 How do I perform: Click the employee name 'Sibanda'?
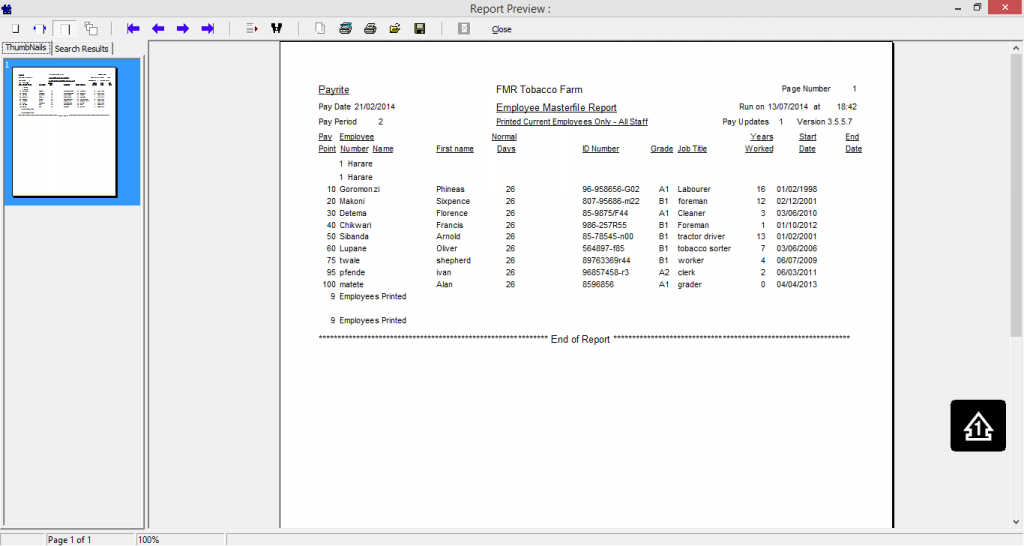click(354, 236)
